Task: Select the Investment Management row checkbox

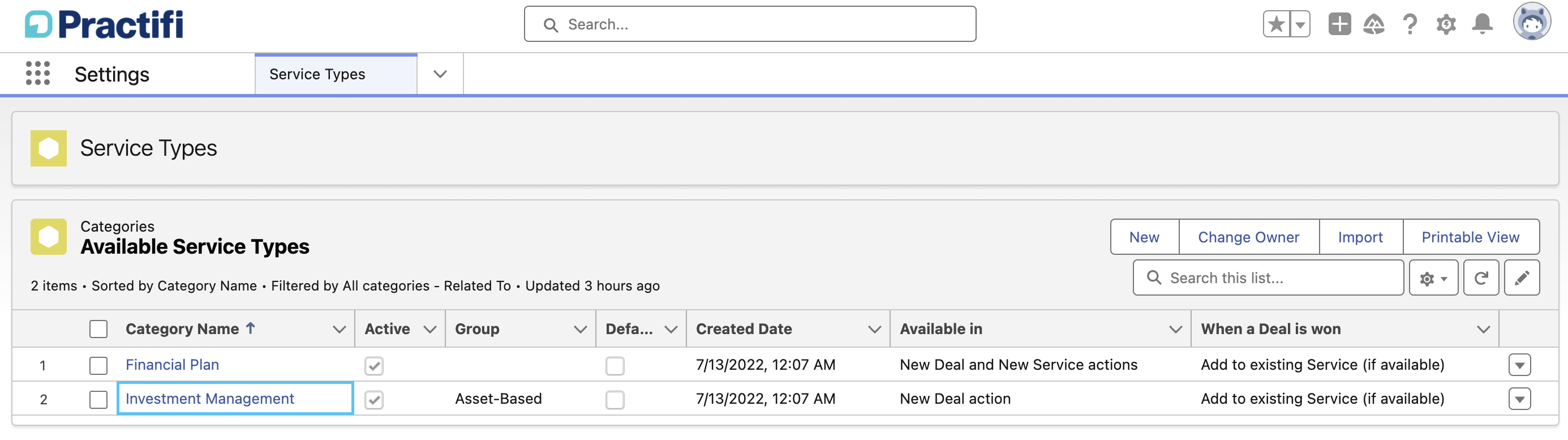Action: [x=98, y=400]
